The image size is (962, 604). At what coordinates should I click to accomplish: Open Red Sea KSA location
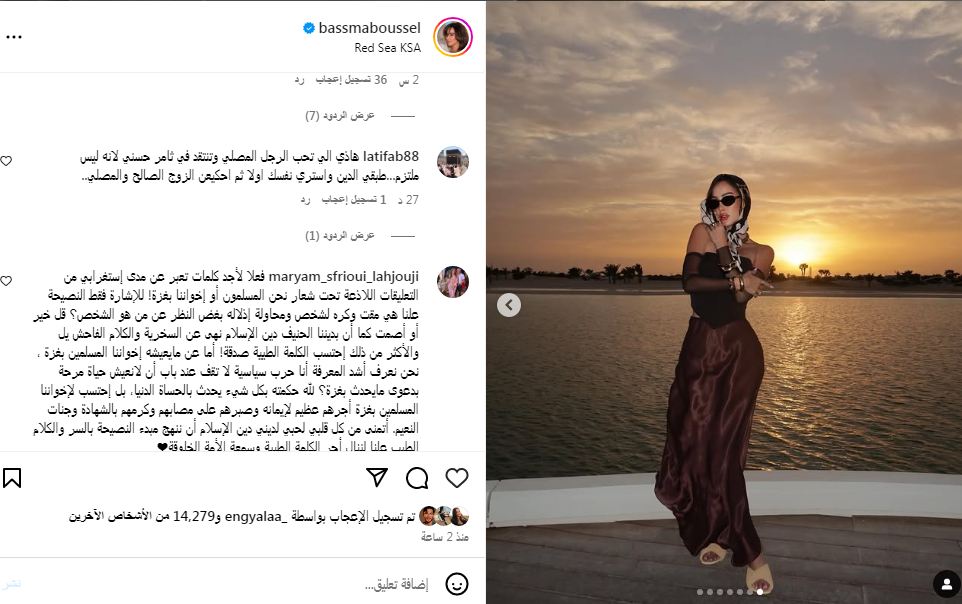[x=388, y=47]
